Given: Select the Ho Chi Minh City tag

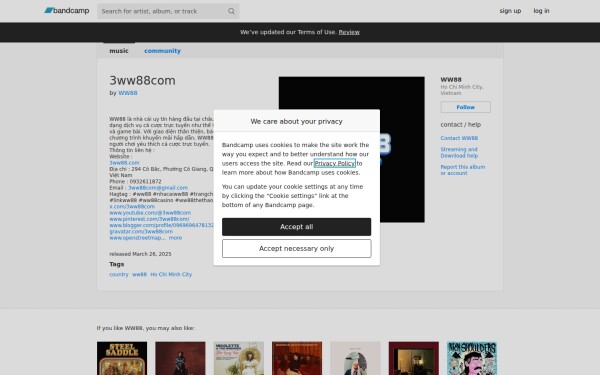Looking at the screenshot, I should (171, 274).
